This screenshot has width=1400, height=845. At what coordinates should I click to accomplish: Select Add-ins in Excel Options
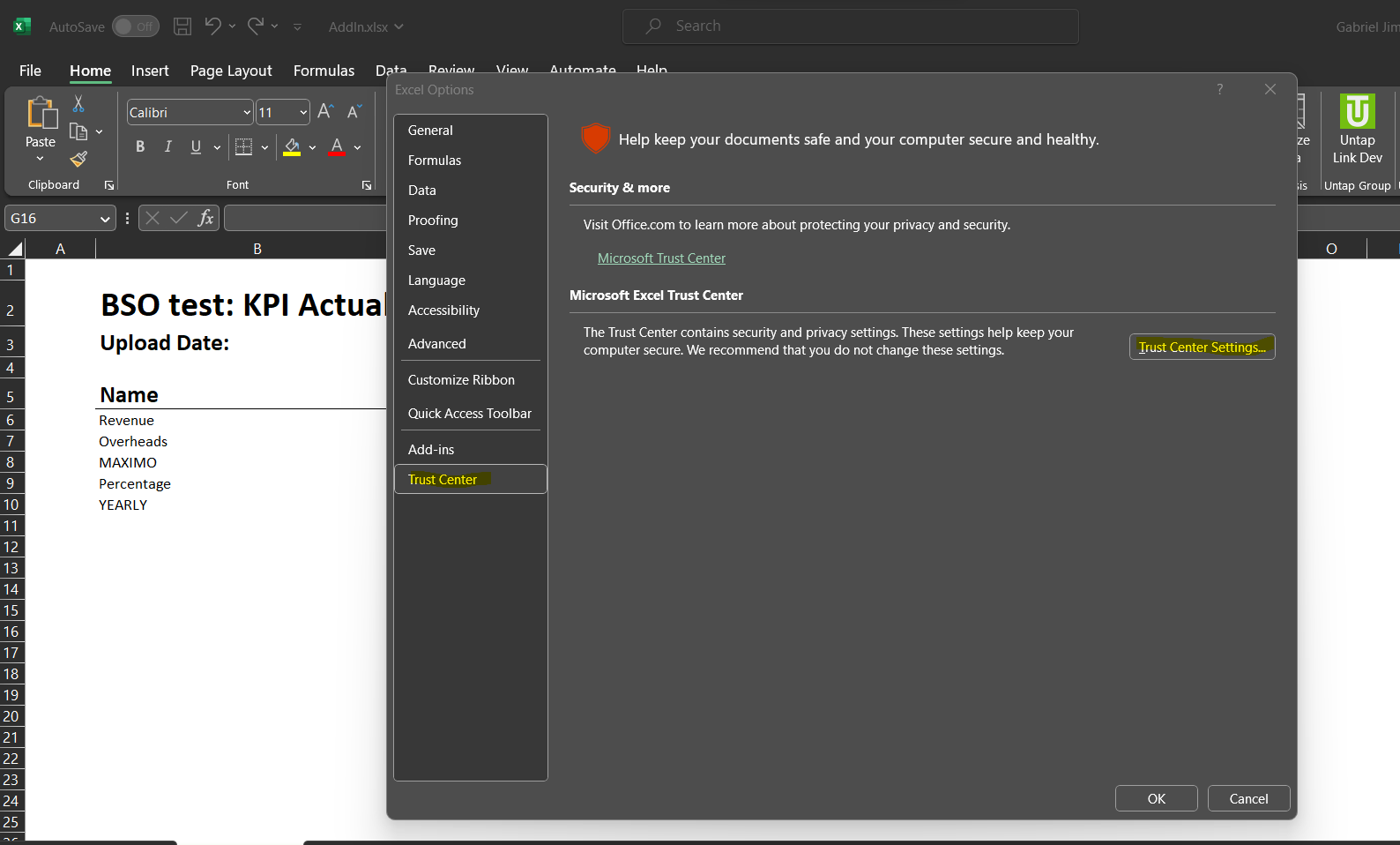point(471,449)
